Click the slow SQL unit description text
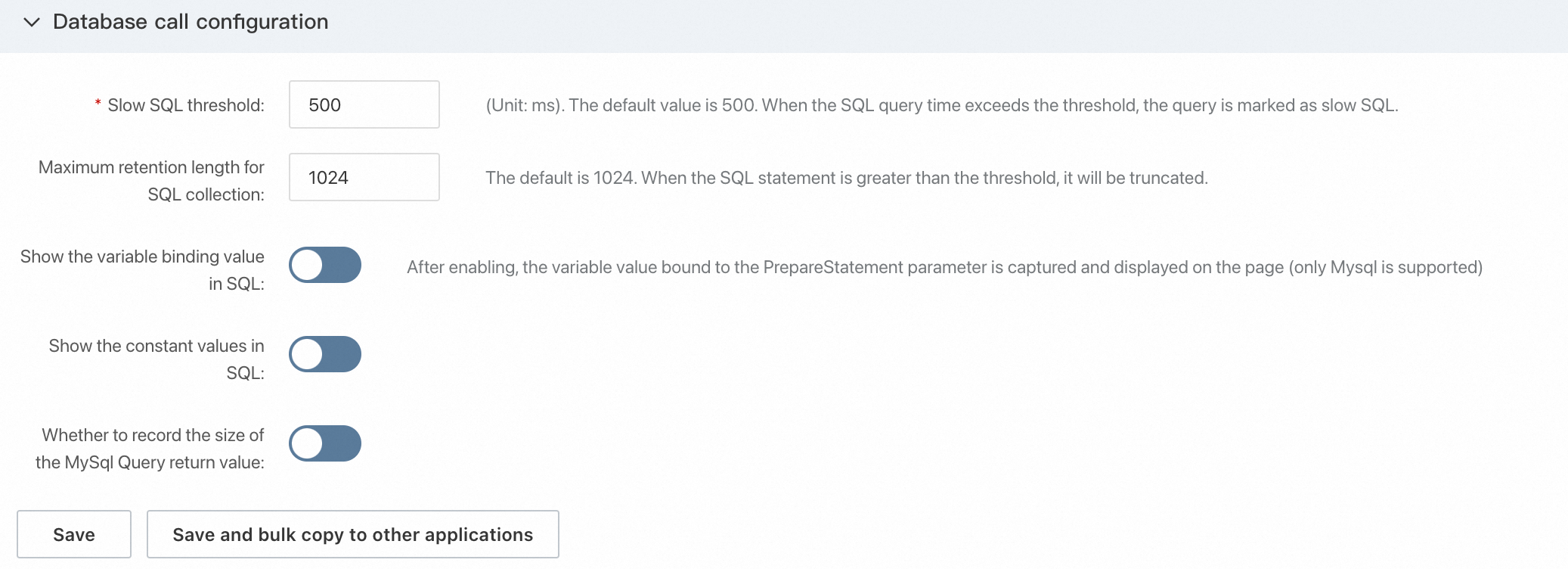This screenshot has width=1568, height=569. 941,105
